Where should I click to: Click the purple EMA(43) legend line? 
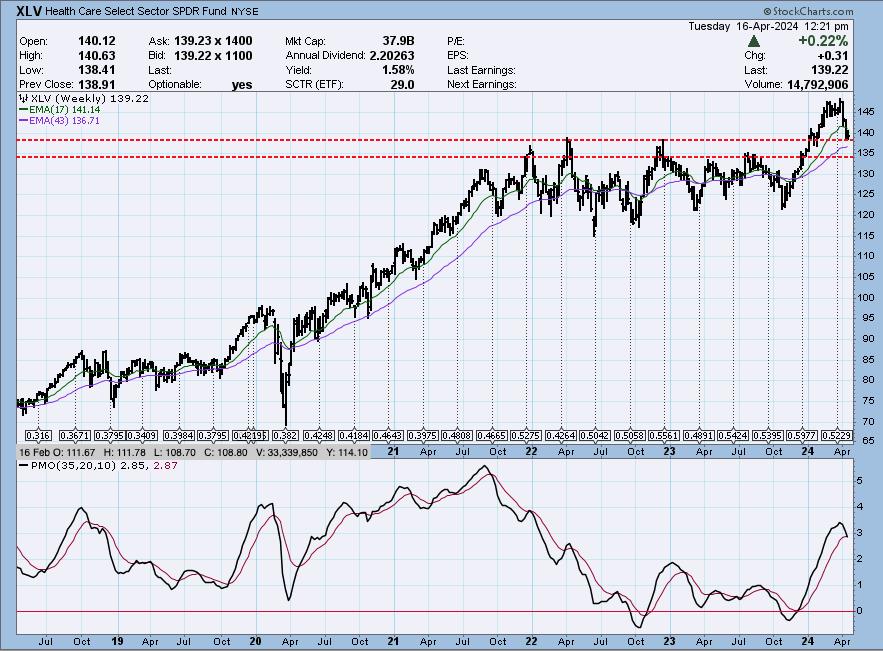click(24, 121)
